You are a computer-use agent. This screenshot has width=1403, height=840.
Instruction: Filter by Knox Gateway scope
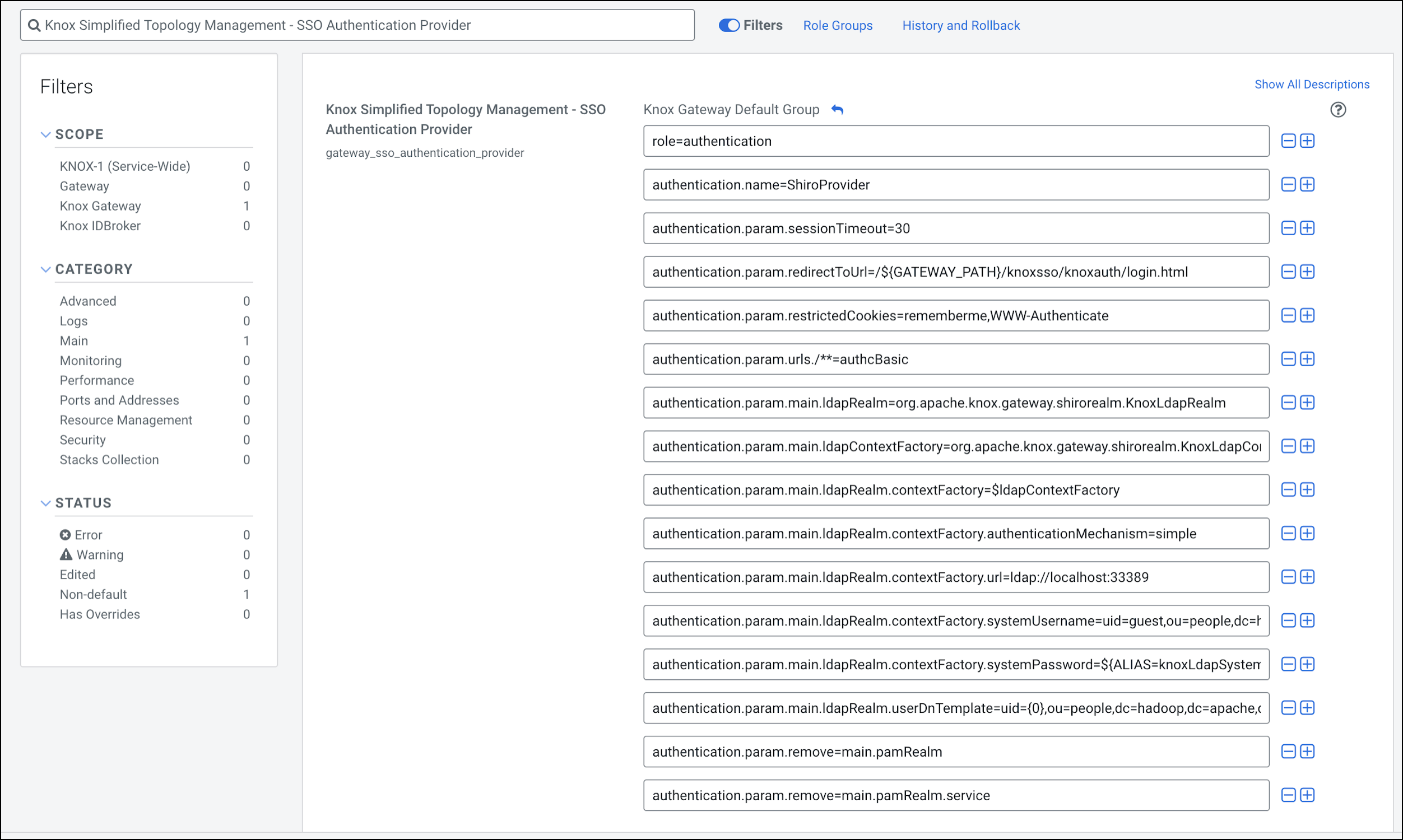100,206
